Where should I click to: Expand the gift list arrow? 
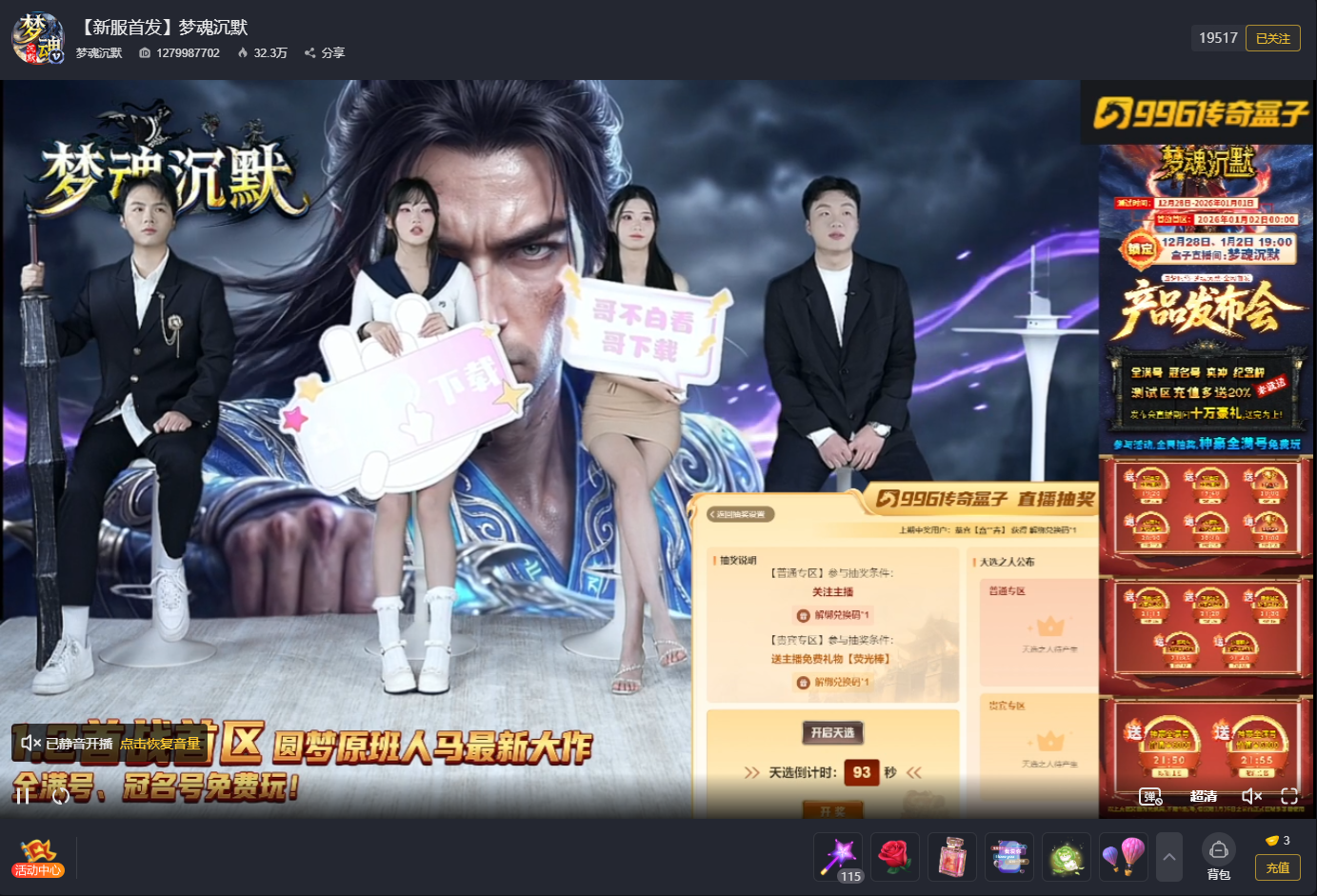tap(1169, 857)
